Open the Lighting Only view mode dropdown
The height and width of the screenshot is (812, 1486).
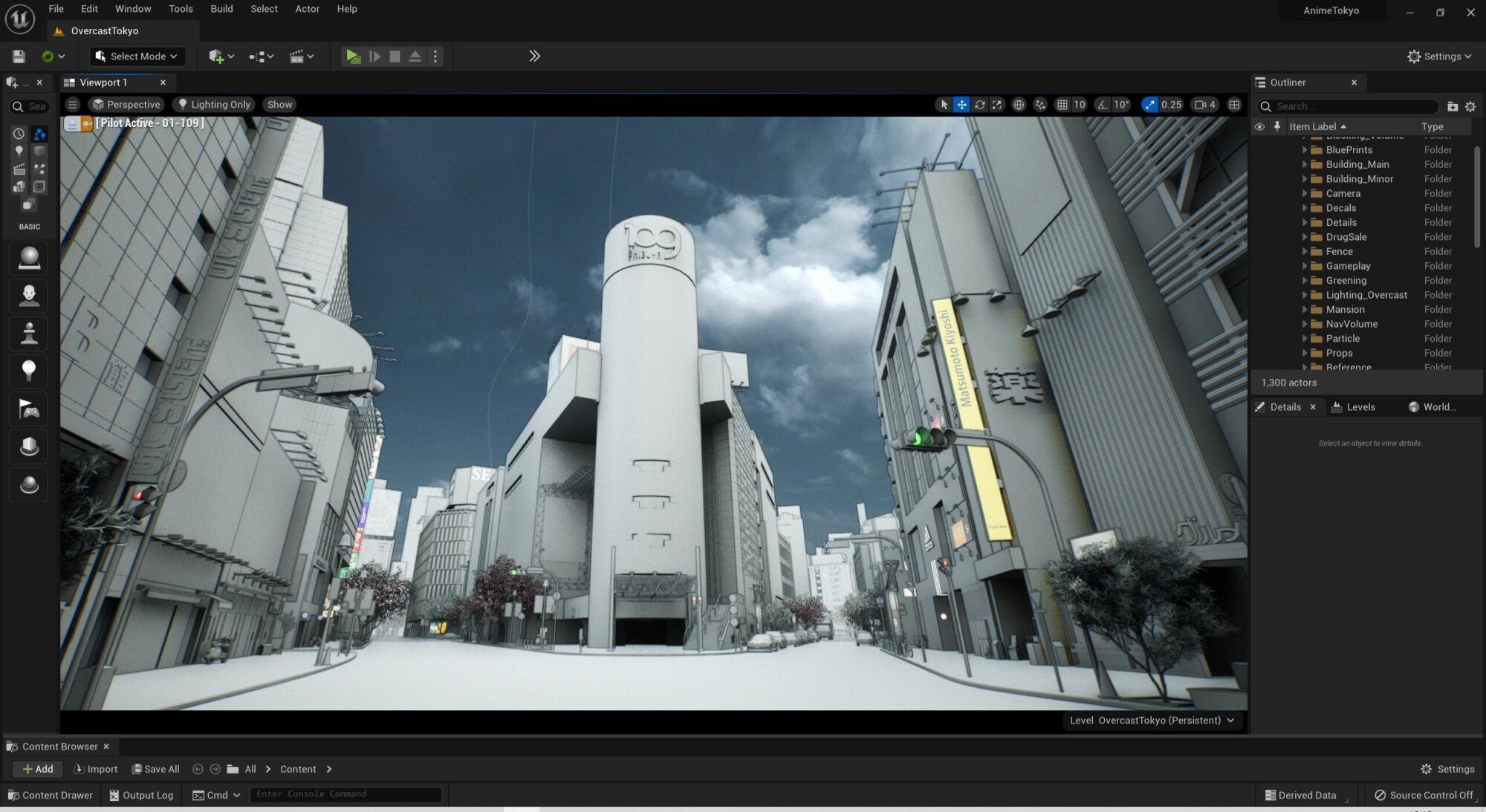click(214, 105)
